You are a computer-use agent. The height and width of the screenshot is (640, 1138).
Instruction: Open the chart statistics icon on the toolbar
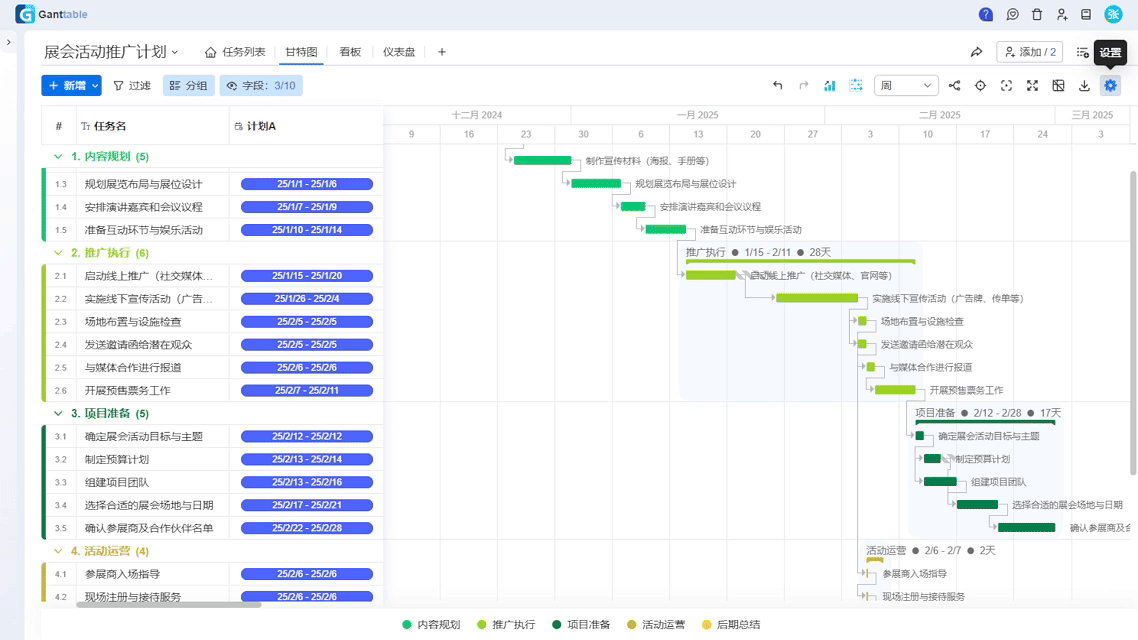coord(831,85)
